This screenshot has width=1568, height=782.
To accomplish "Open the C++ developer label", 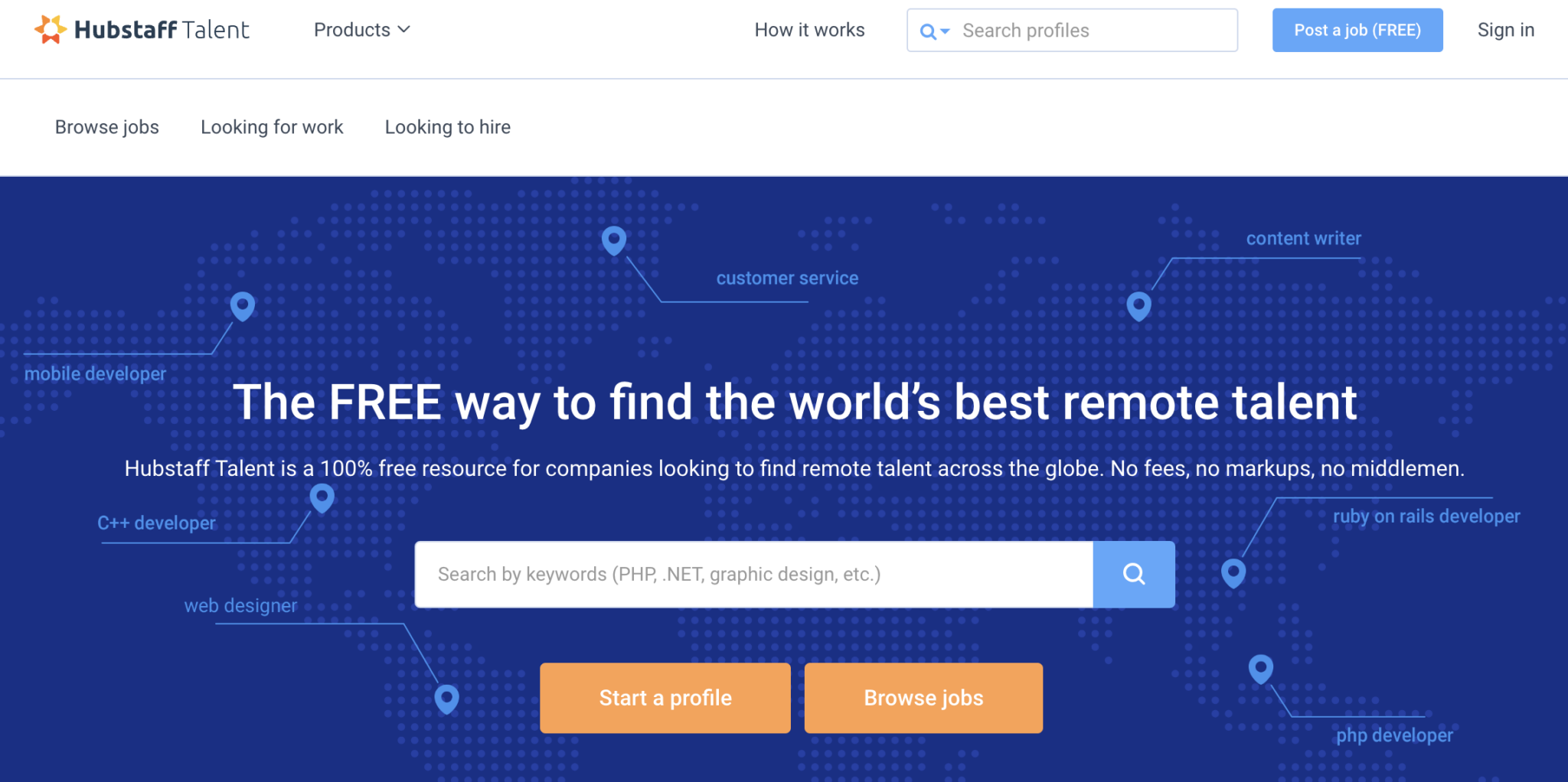I will [x=156, y=523].
